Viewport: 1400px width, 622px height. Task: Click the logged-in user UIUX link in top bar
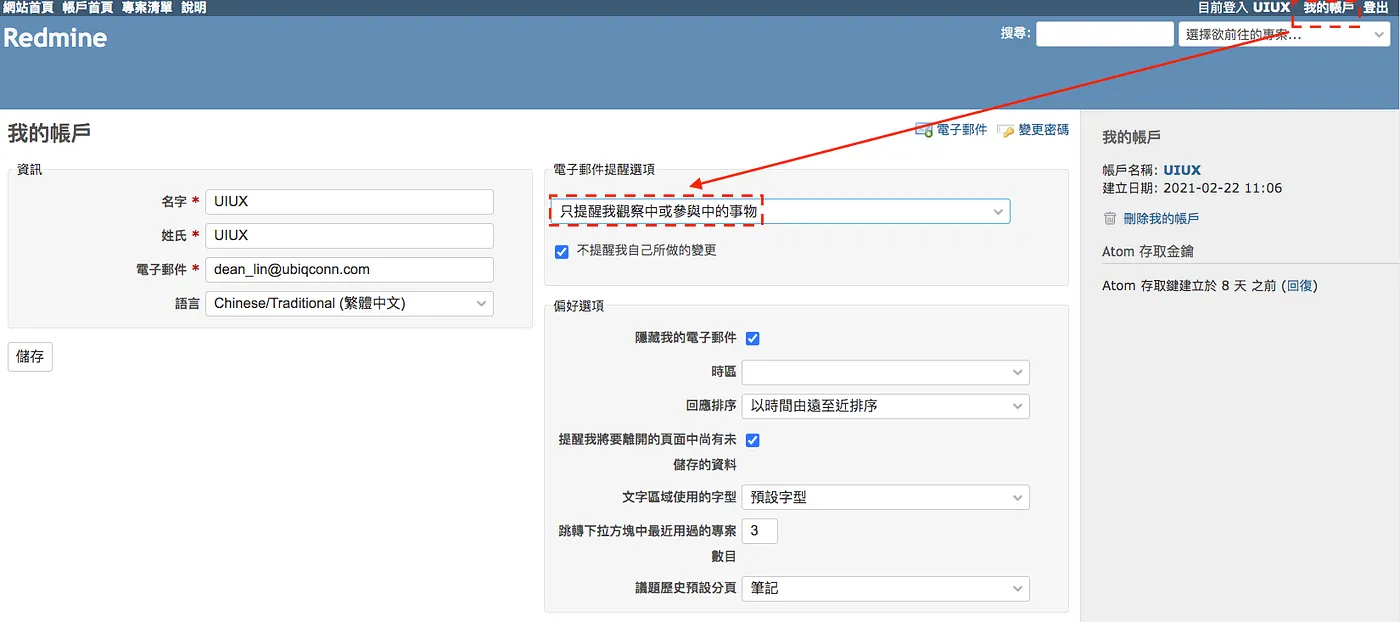click(x=1271, y=8)
